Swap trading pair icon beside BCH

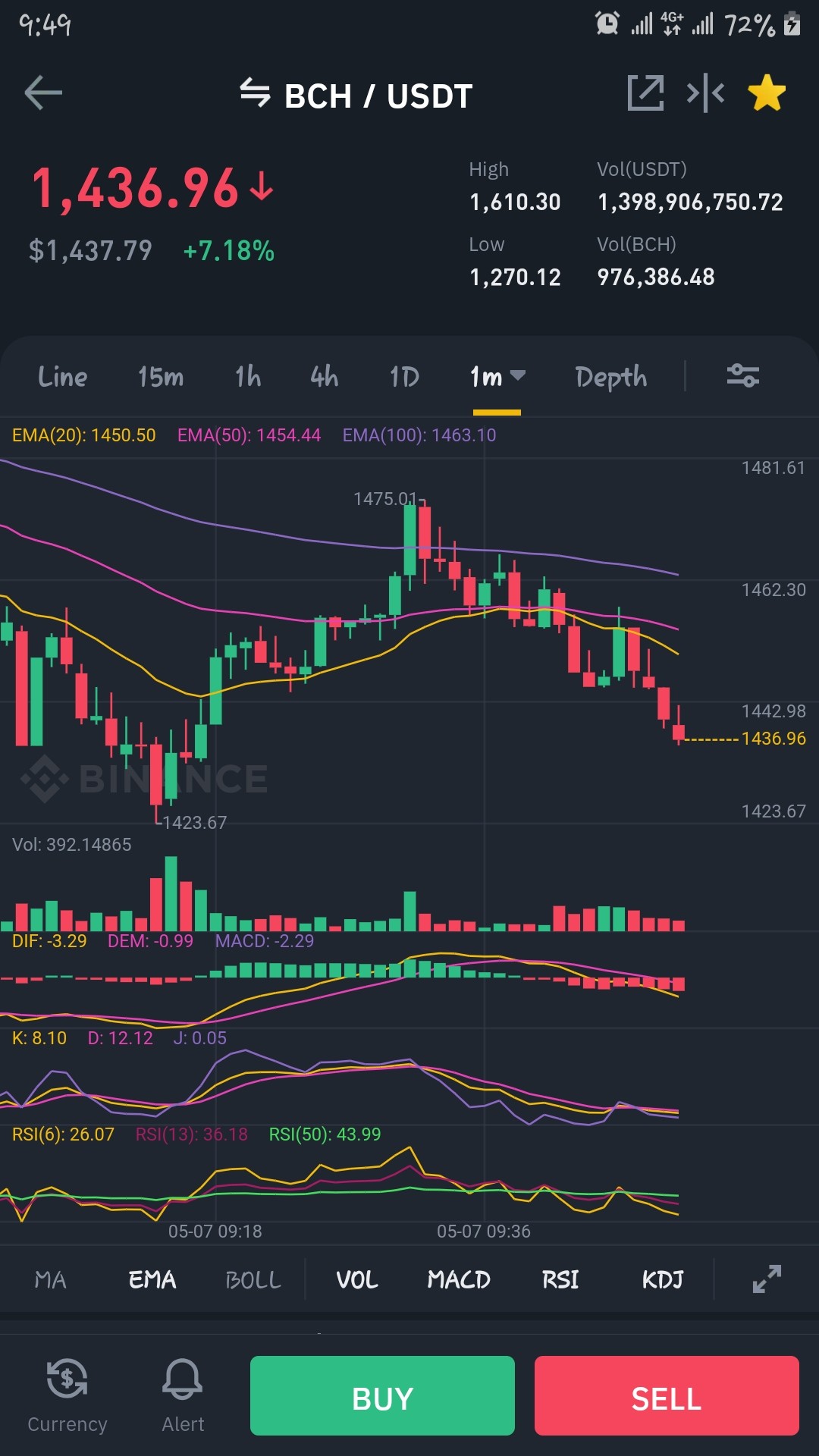coord(255,93)
